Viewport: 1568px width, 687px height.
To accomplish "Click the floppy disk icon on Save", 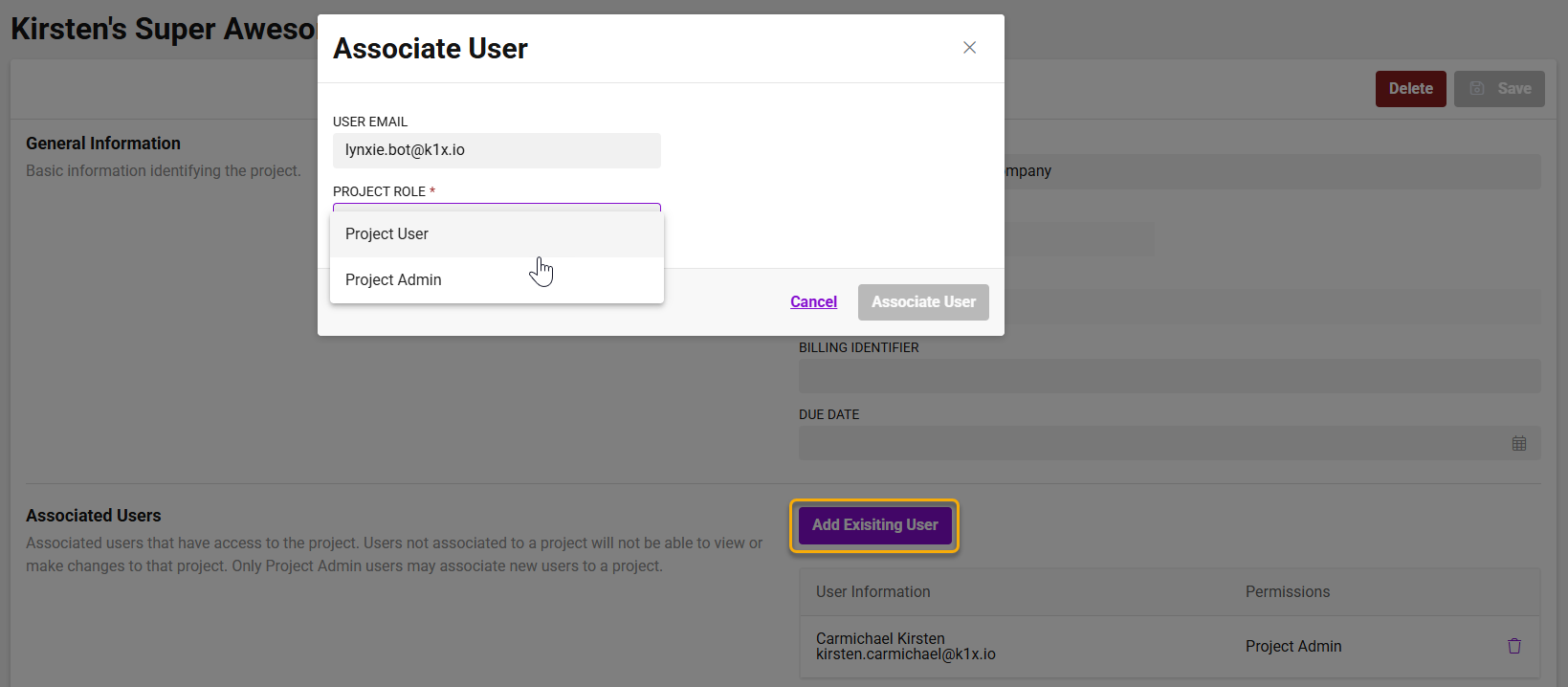I will [x=1477, y=88].
